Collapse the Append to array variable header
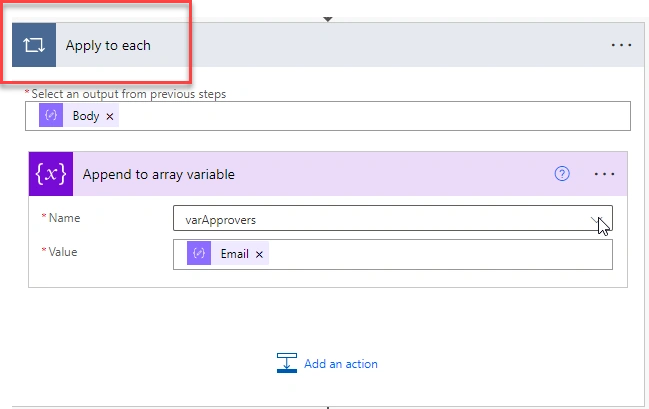Viewport: 649px width, 409px height. [328, 174]
